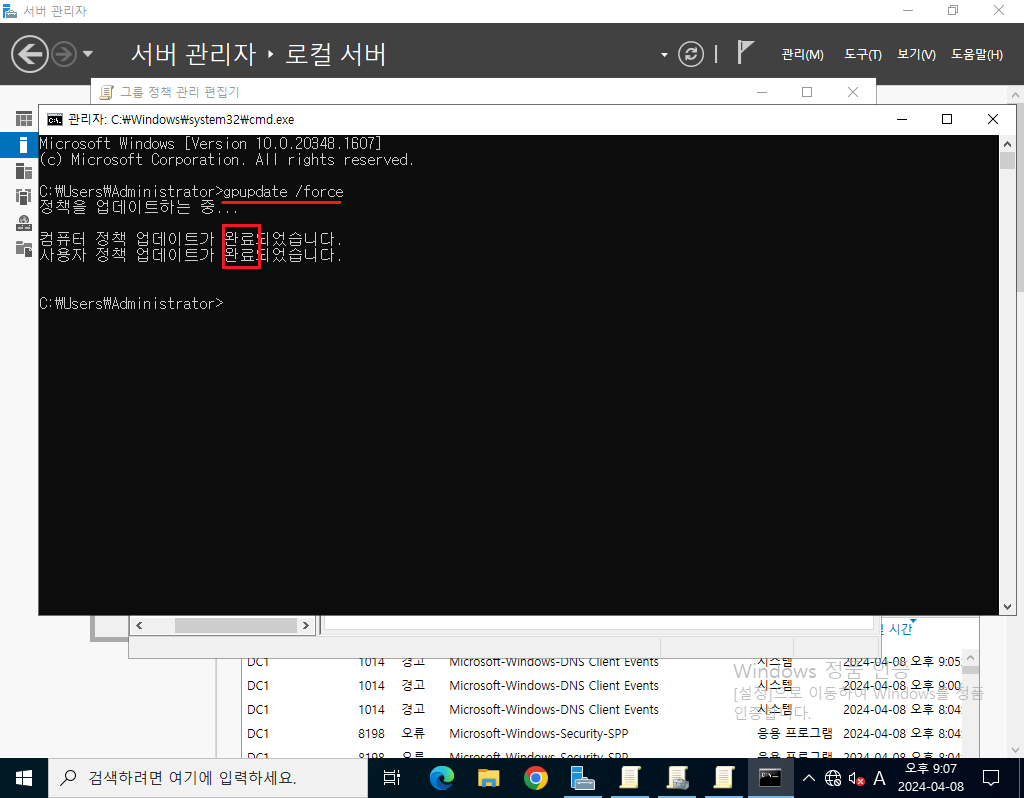Image resolution: width=1024 pixels, height=798 pixels.
Task: Click Group Policy editor horizontal scroll thumb
Action: [236, 626]
